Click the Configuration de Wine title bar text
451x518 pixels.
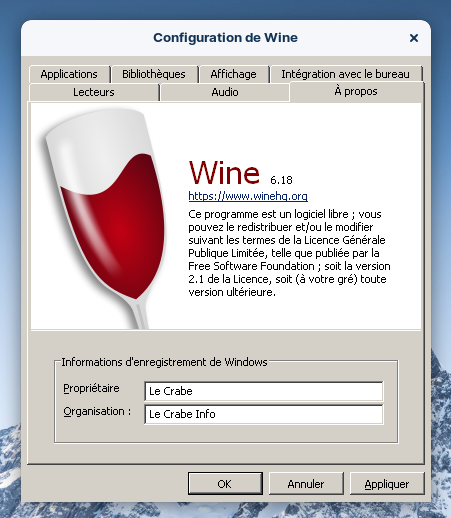(x=225, y=38)
